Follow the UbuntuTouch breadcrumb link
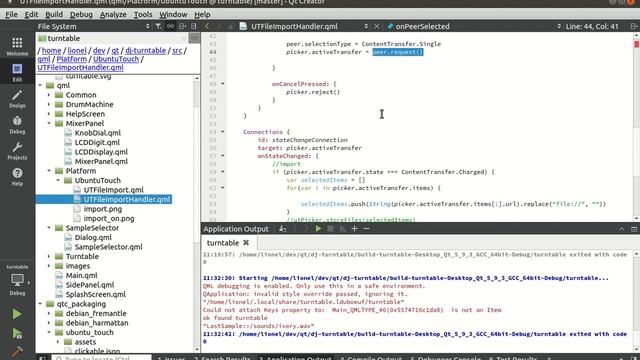This screenshot has height=360, width=640. [x=116, y=59]
